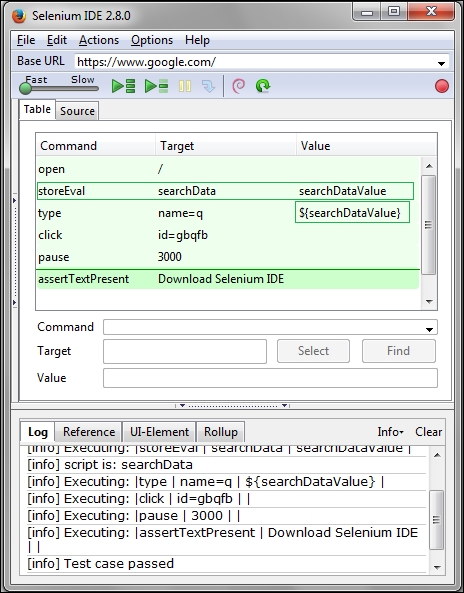Focus the Target input field
Screen dimensions: 464x593
(185, 351)
